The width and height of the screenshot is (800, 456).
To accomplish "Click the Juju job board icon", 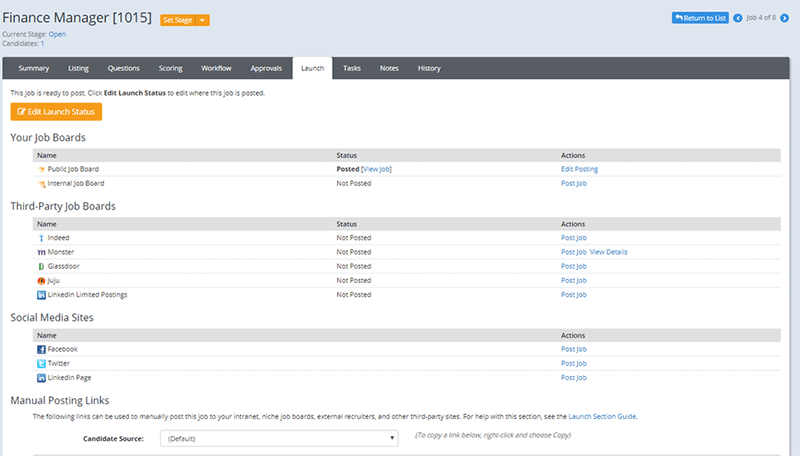I will click(x=41, y=281).
